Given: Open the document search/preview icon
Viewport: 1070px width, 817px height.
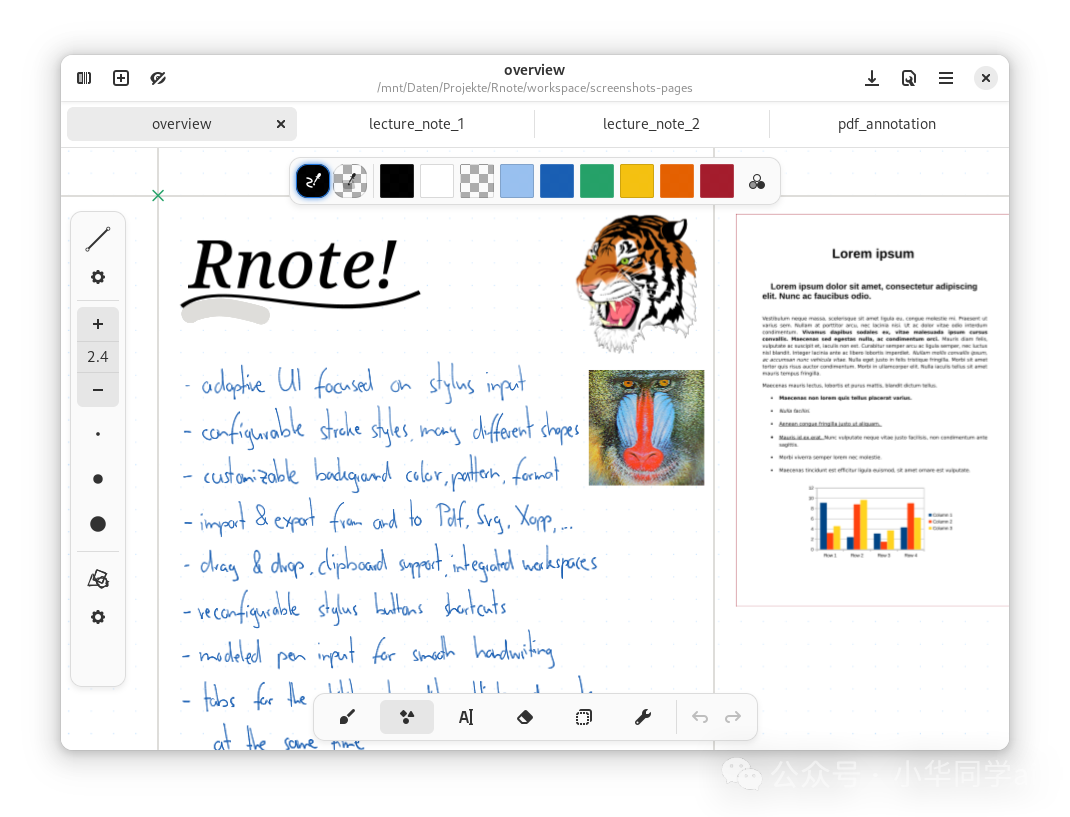Looking at the screenshot, I should (x=908, y=78).
